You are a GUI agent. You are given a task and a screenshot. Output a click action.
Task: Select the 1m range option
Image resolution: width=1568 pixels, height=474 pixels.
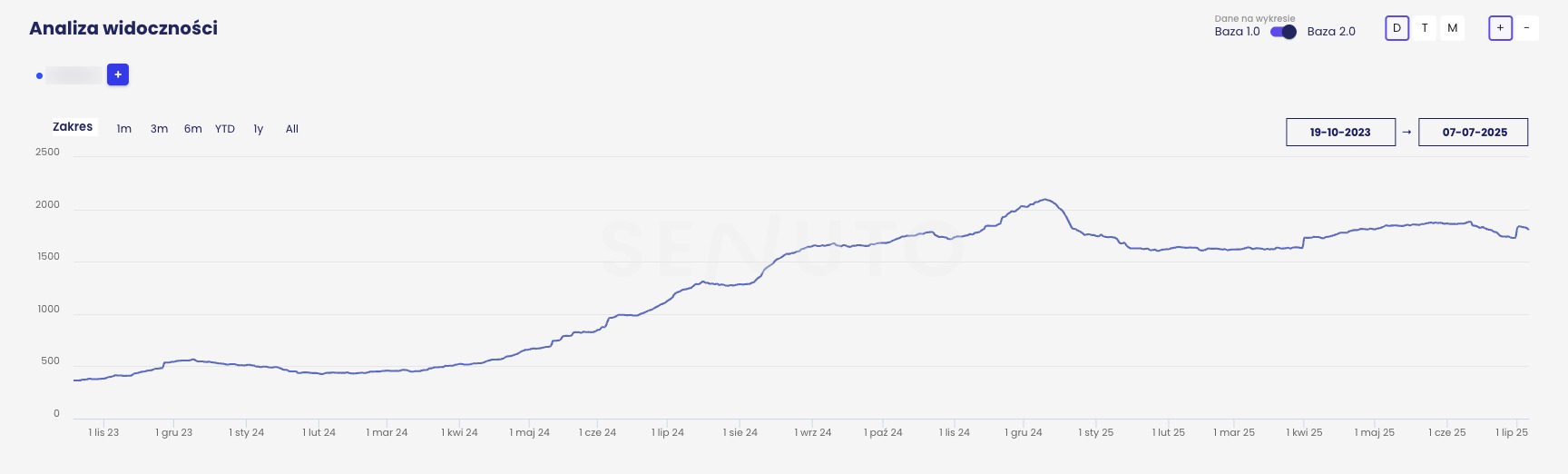coord(124,129)
